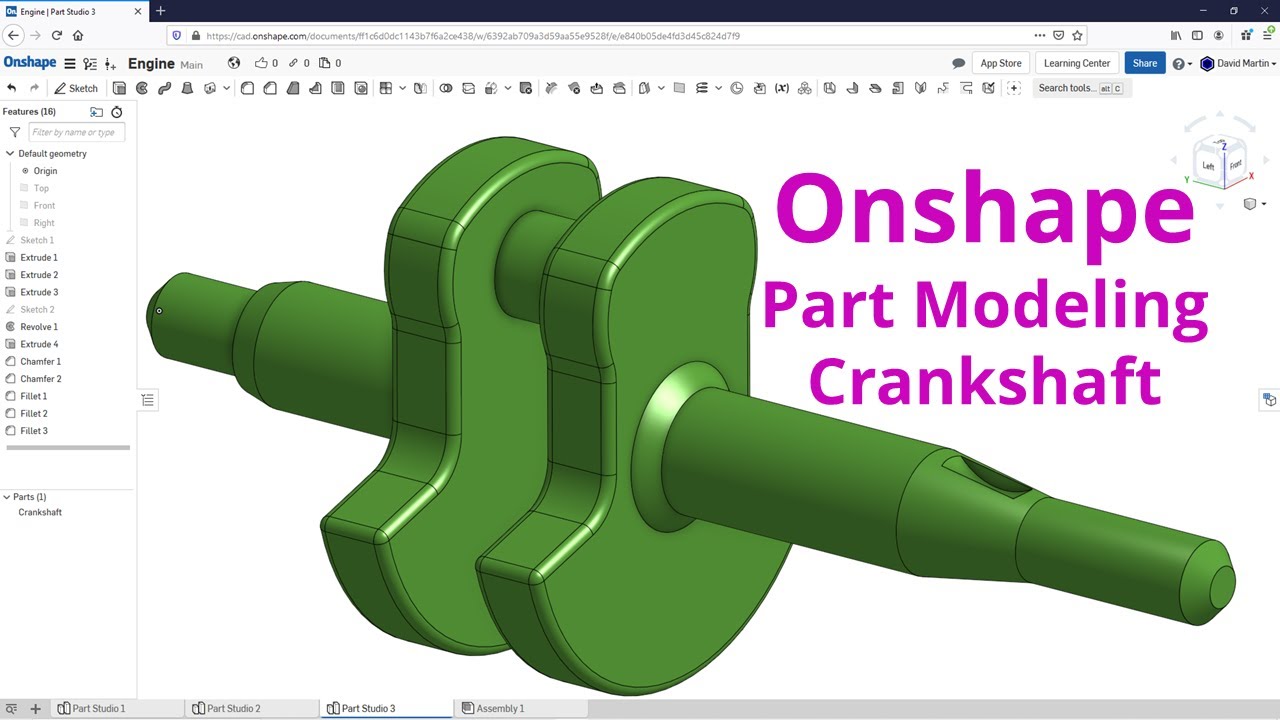This screenshot has height=720, width=1280.
Task: Redo the last undone action
Action: pos(34,88)
